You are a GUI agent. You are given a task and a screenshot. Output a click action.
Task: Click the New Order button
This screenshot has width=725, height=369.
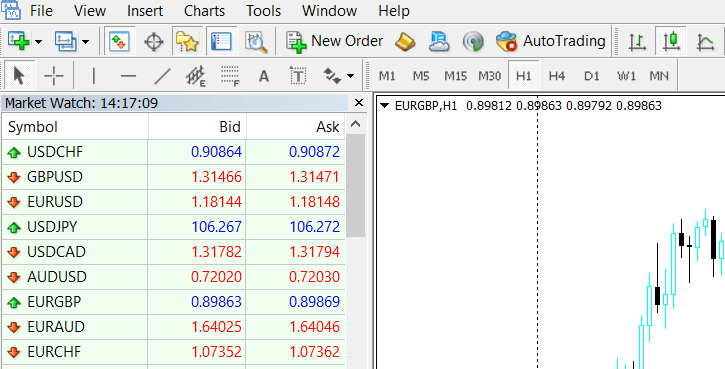click(334, 41)
